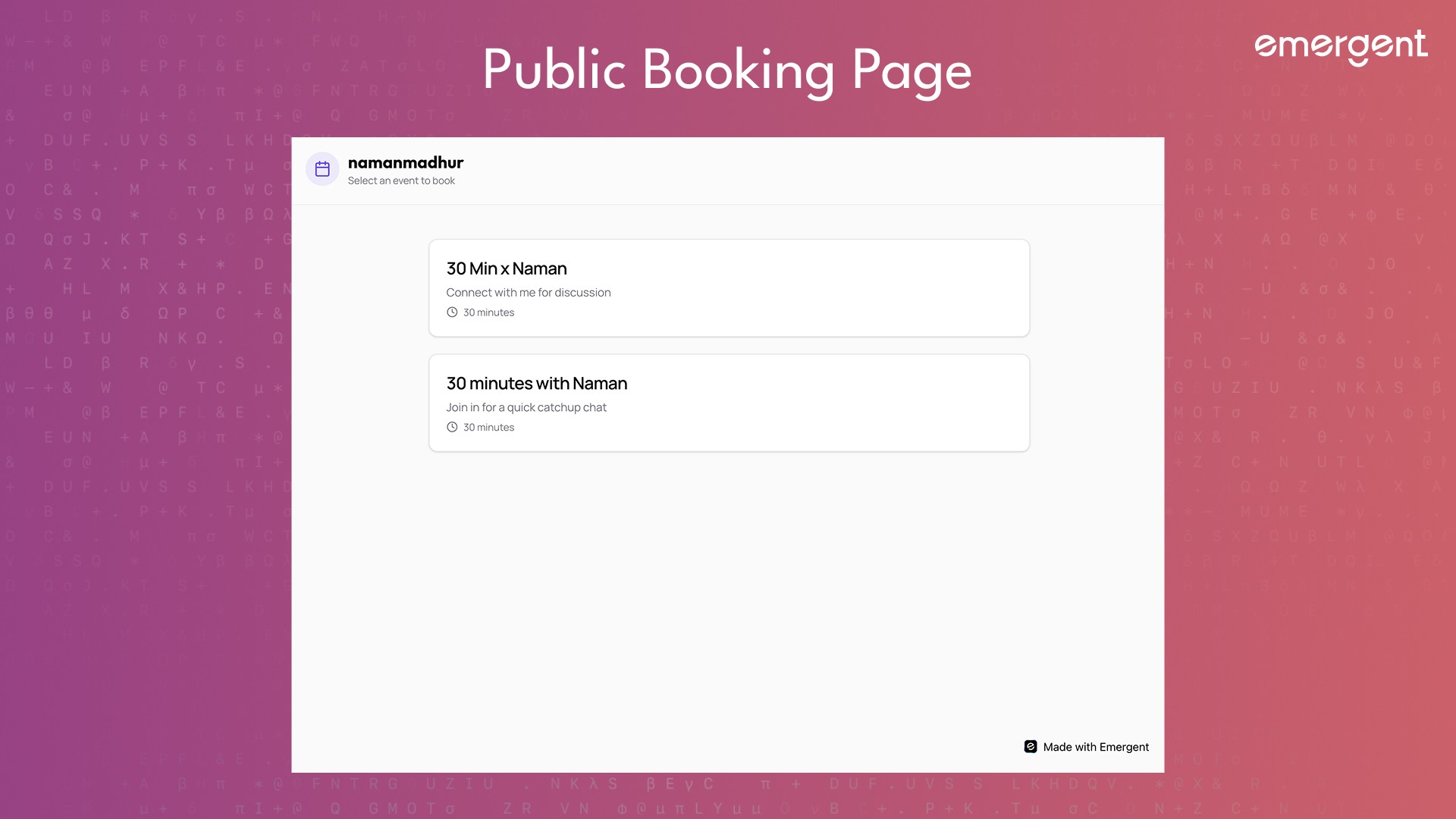Click the clock icon in the second event card
The image size is (1456, 819).
[x=452, y=427]
